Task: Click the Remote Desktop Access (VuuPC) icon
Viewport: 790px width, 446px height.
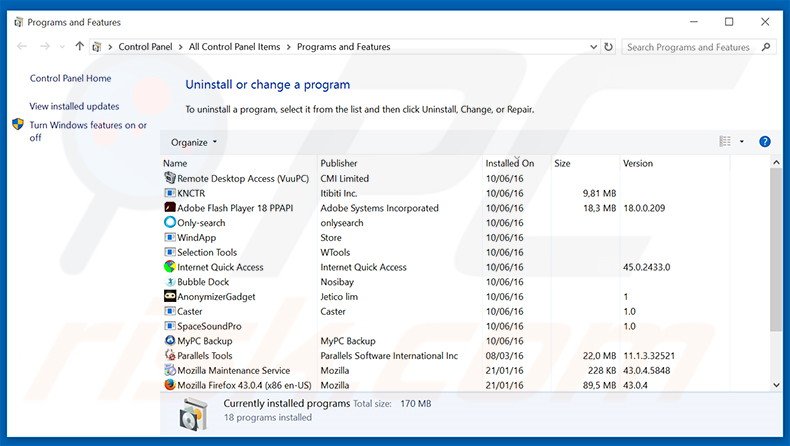Action: click(x=170, y=178)
